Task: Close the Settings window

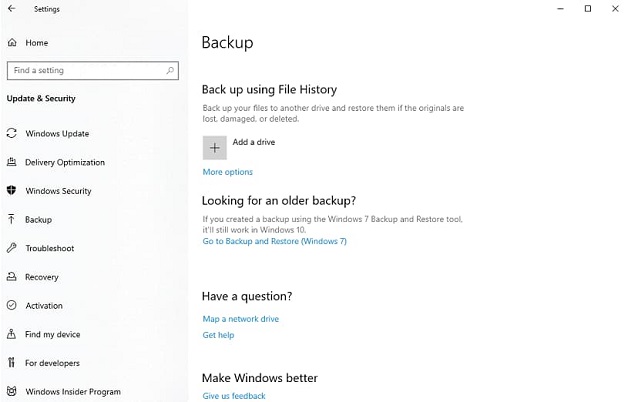Action: 615,9
